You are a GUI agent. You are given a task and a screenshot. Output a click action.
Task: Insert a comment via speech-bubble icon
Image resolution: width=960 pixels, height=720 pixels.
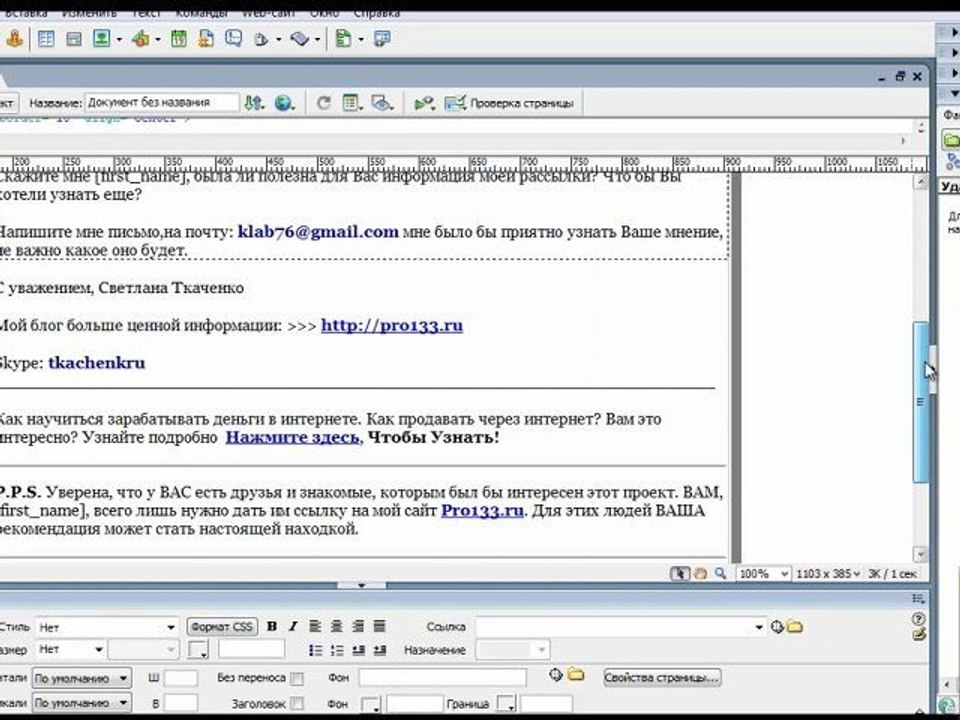[x=233, y=39]
